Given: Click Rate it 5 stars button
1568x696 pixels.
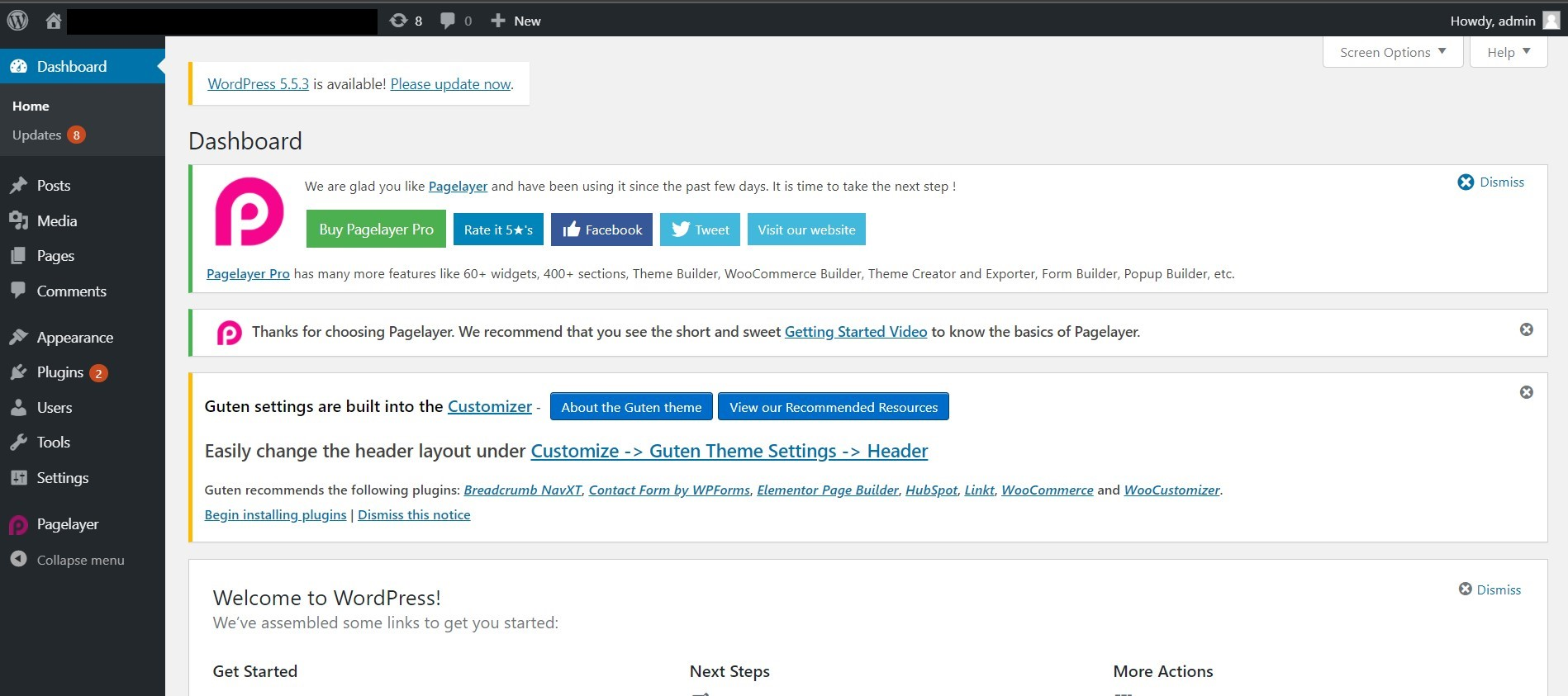Looking at the screenshot, I should (x=498, y=230).
